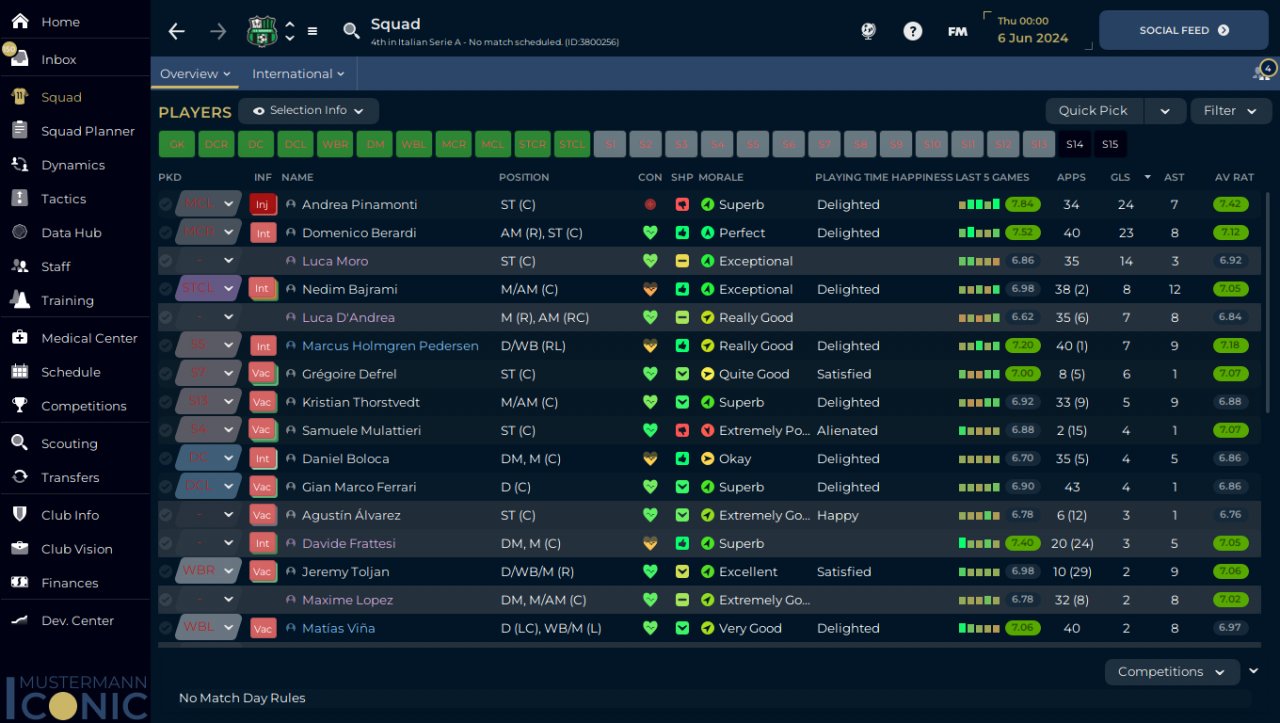
Task: Tick the pick checkbox for Andrea Pinamonti
Action: point(166,204)
